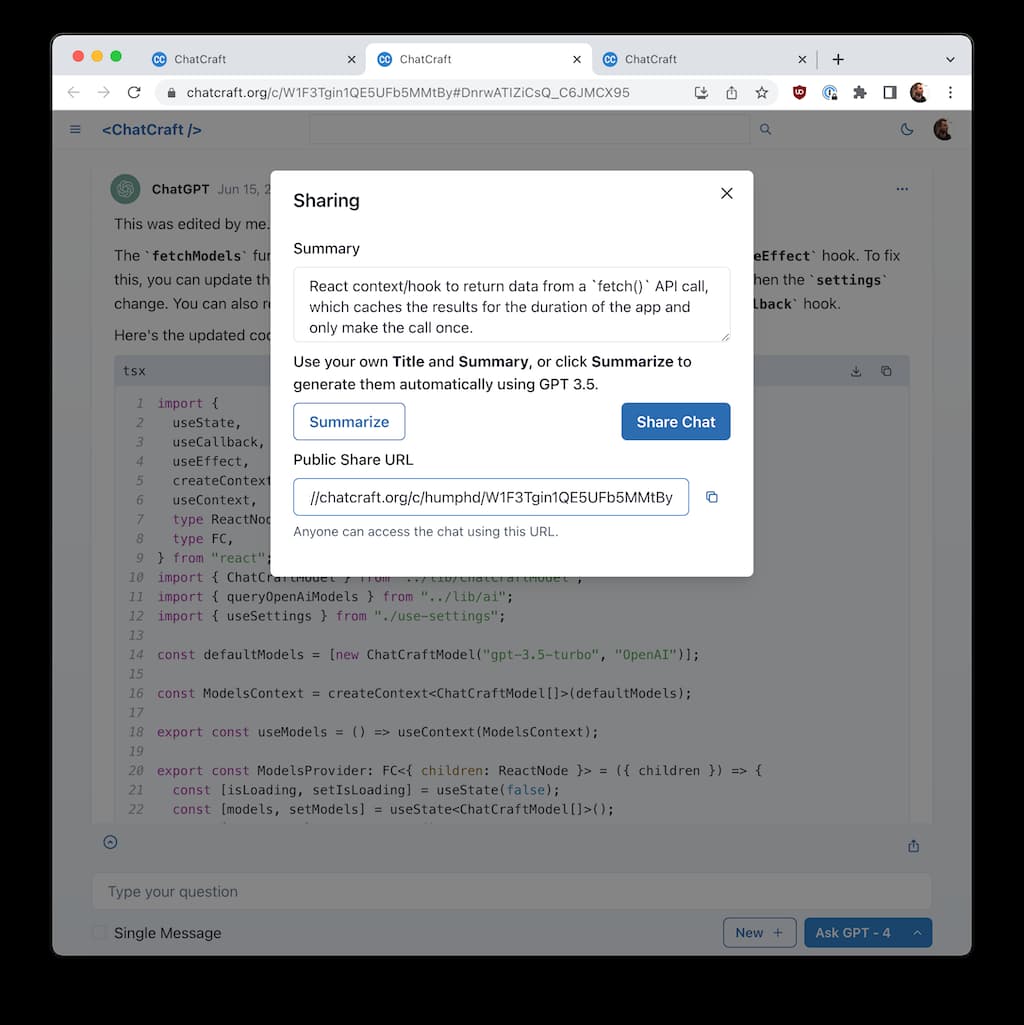Screen dimensions: 1024x1025
Task: Open the browser tab list chevron
Action: (950, 60)
